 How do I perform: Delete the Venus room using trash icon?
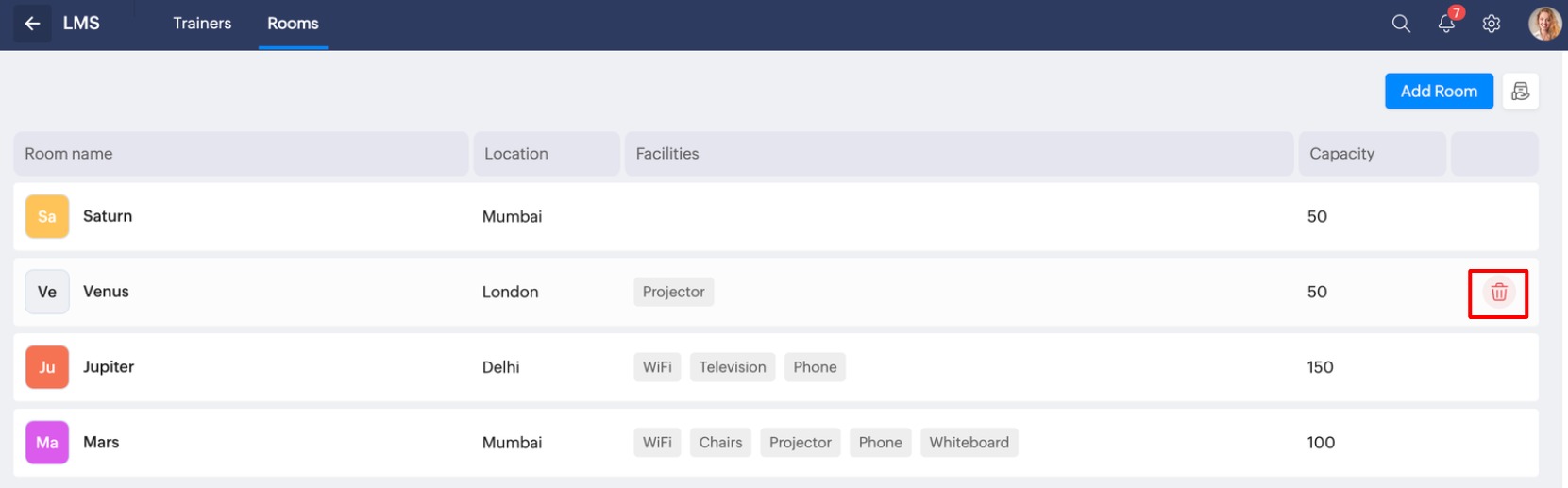click(1499, 293)
